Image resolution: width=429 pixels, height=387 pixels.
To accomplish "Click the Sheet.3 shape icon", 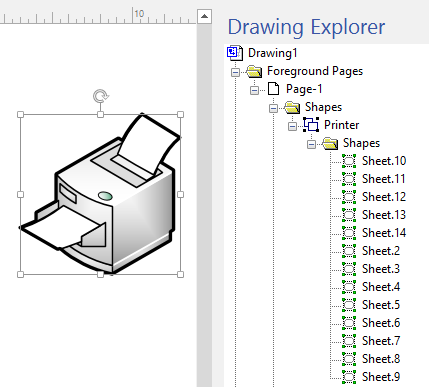I will (349, 269).
